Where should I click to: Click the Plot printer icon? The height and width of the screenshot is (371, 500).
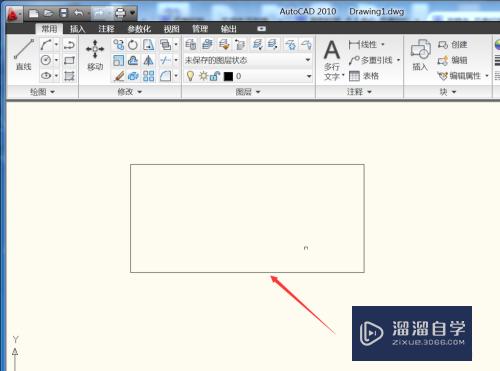[120, 13]
